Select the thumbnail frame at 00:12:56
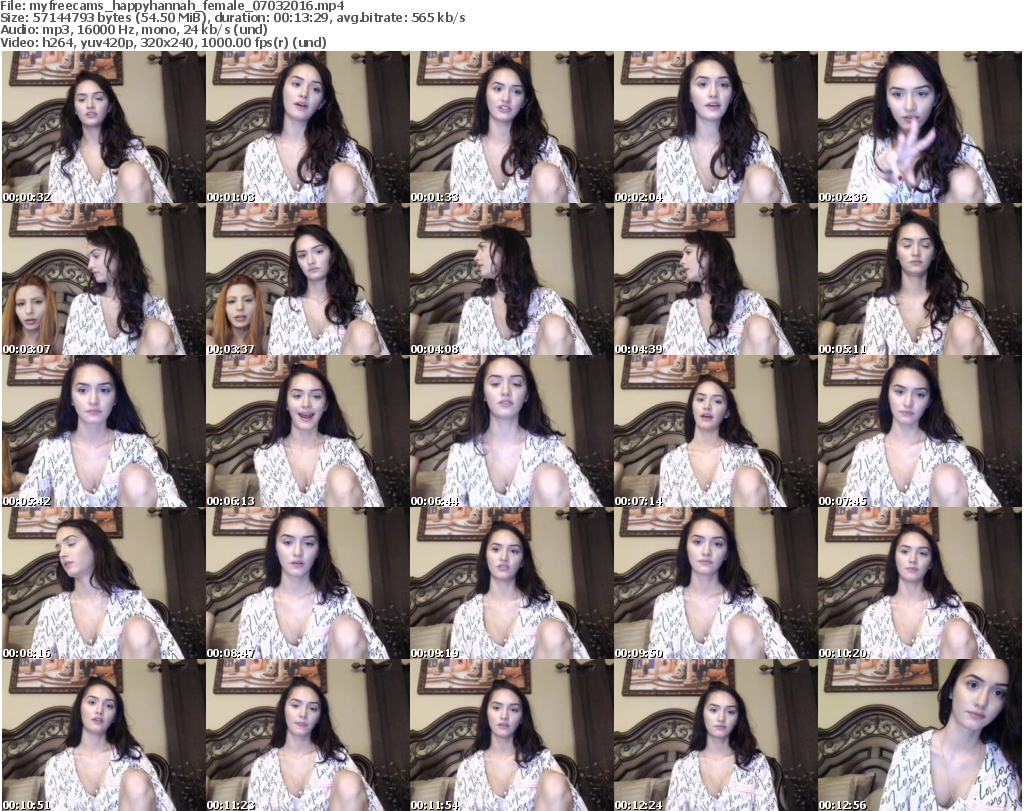Image resolution: width=1024 pixels, height=811 pixels. coord(920,735)
